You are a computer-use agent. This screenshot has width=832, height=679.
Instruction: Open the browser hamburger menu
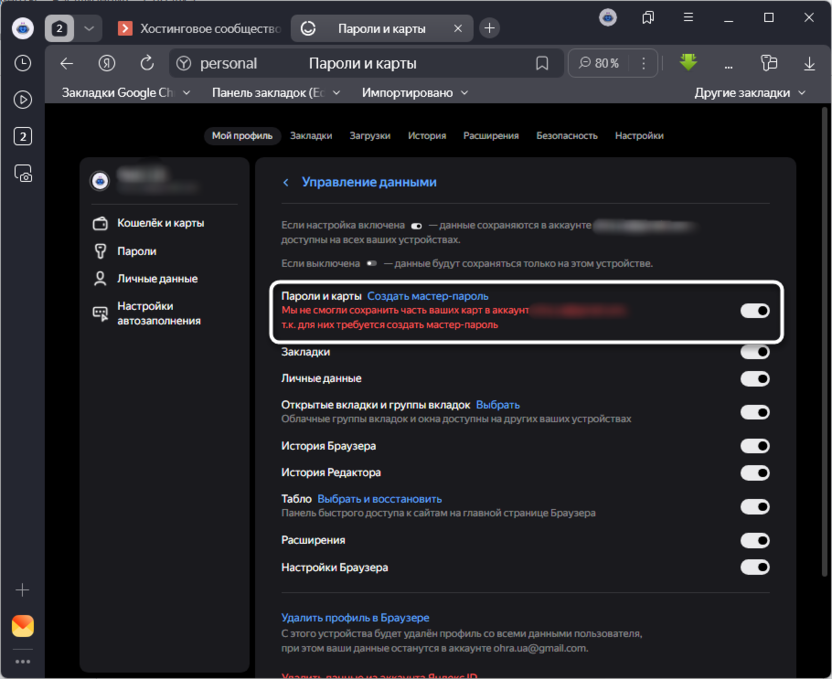[x=688, y=18]
